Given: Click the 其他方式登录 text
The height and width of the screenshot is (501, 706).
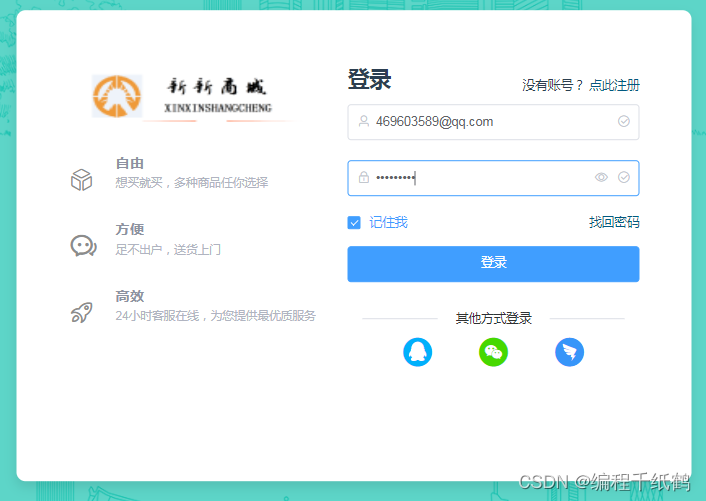Looking at the screenshot, I should [493, 318].
